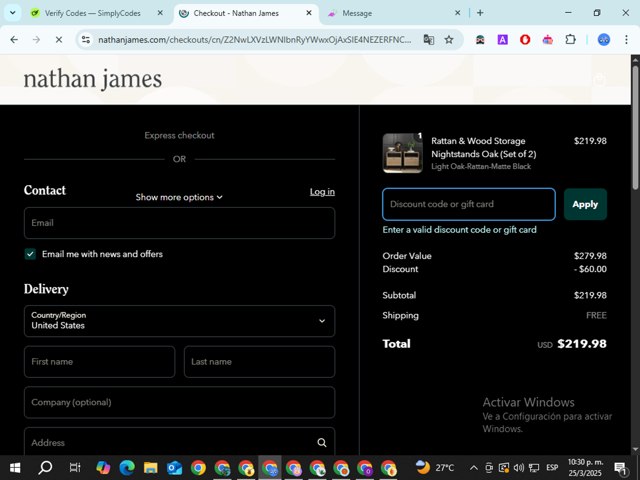Bookmark this page with the star icon
Image resolution: width=640 pixels, height=480 pixels.
449,40
